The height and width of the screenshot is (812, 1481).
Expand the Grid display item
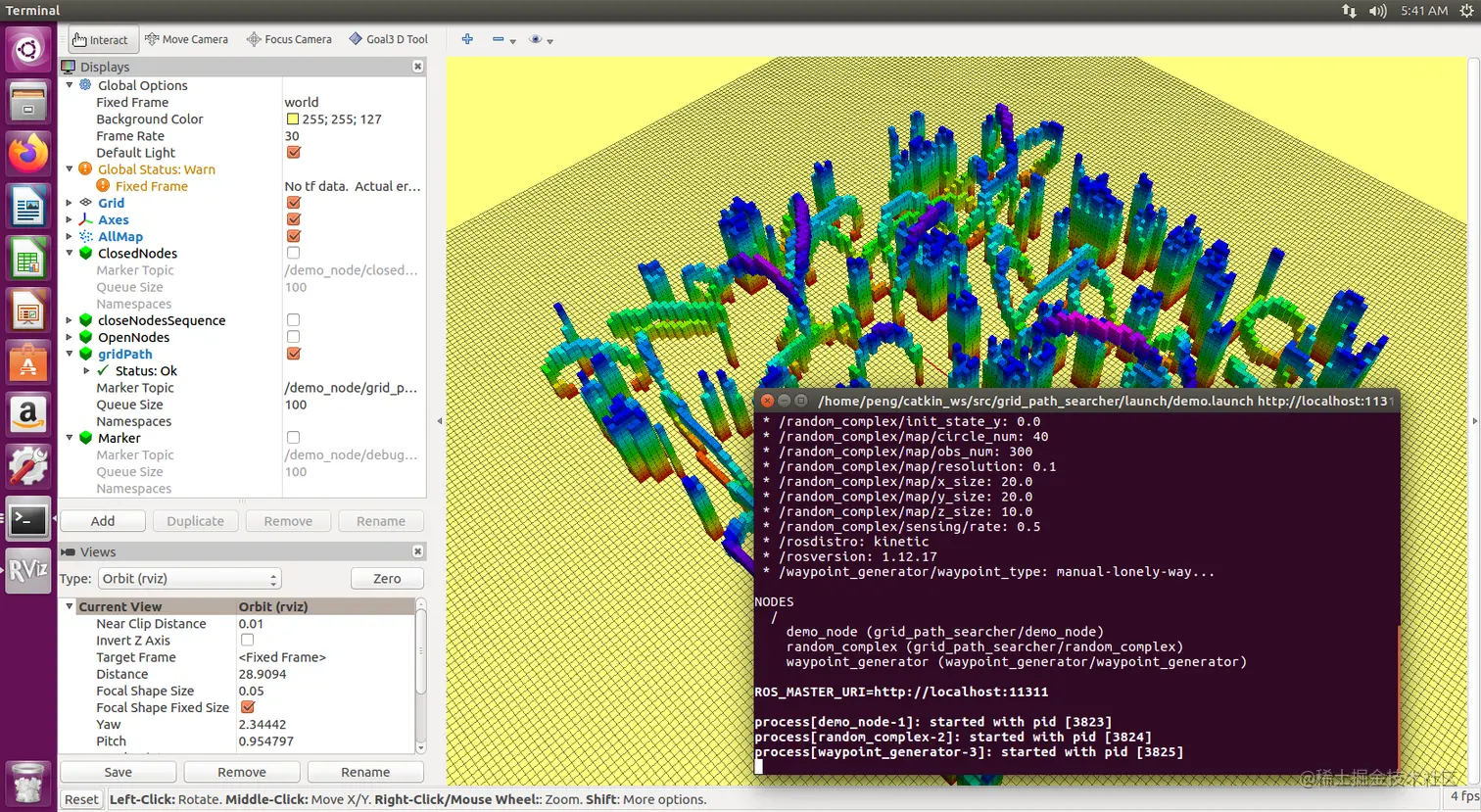70,203
